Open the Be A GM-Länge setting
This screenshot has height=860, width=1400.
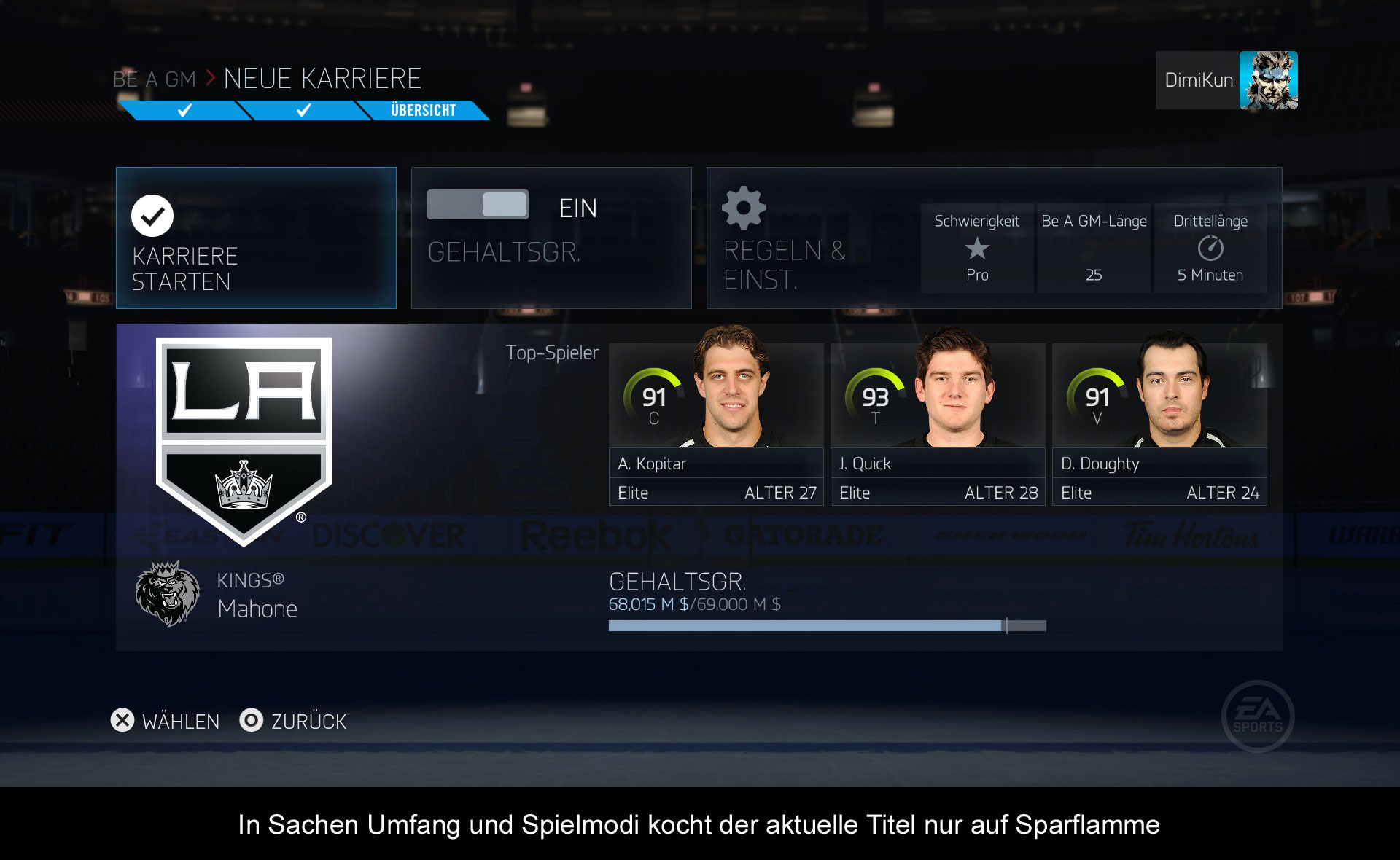1094,248
